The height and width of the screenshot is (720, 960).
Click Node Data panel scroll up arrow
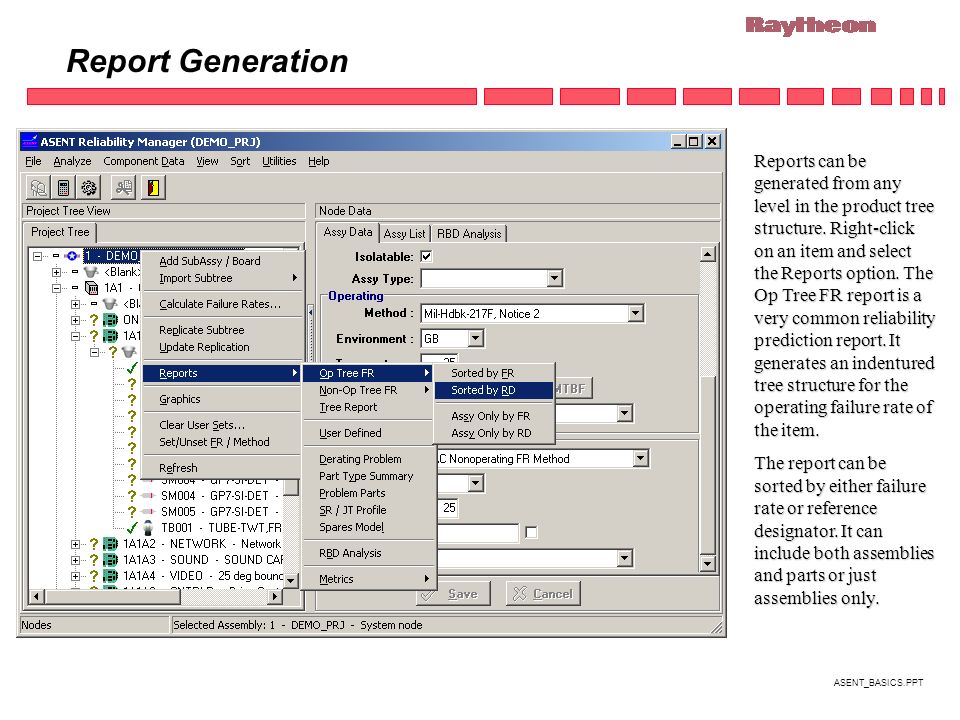coord(707,253)
